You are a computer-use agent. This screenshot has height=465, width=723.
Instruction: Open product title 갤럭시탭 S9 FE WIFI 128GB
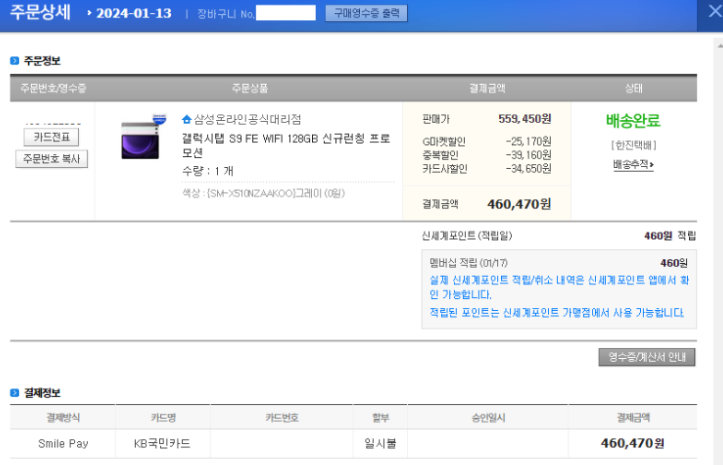(x=286, y=145)
